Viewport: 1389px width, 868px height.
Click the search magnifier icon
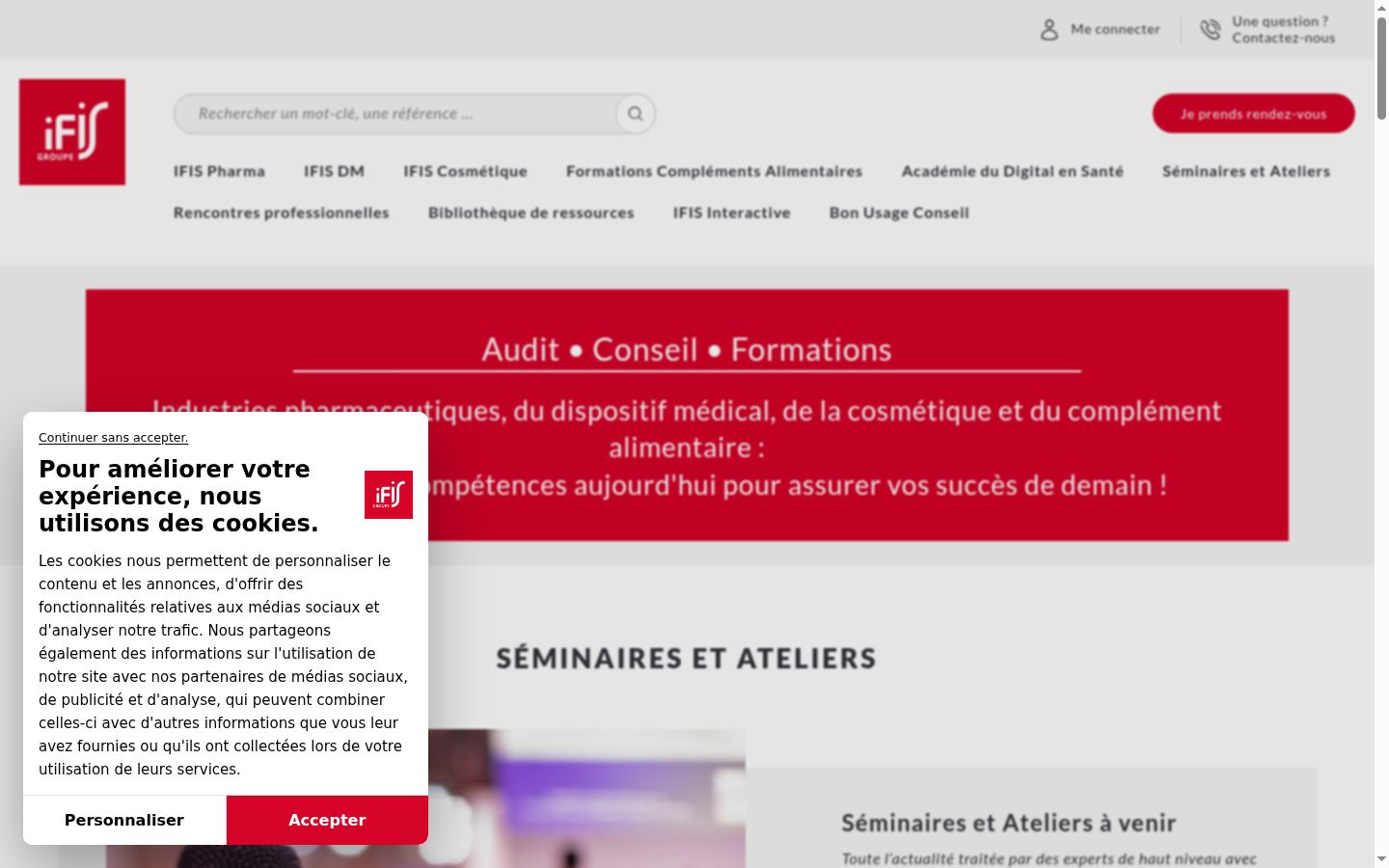(636, 114)
